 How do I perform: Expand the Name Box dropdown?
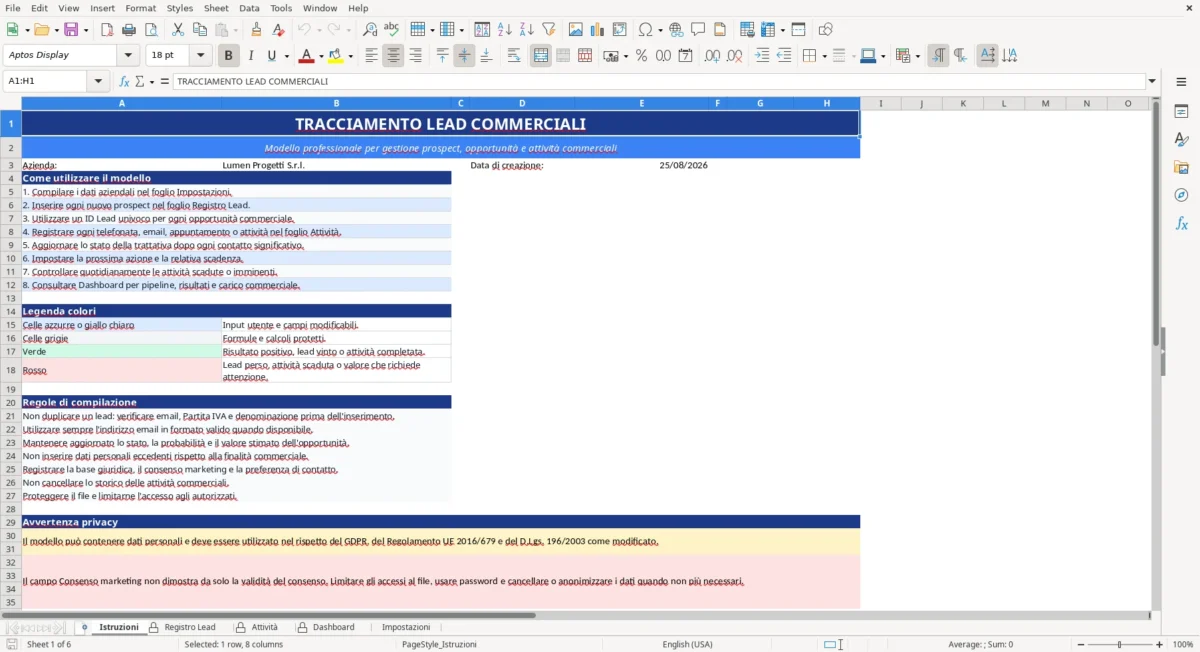(98, 82)
